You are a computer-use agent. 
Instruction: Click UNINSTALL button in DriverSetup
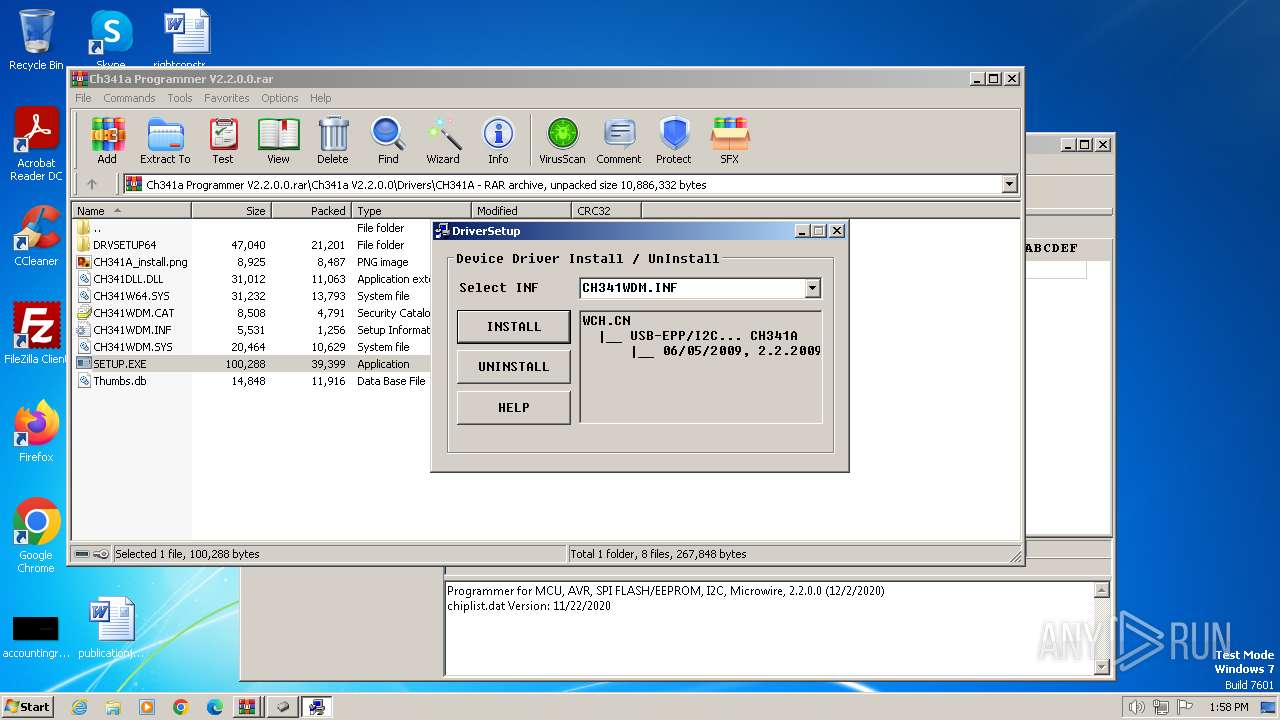click(514, 367)
